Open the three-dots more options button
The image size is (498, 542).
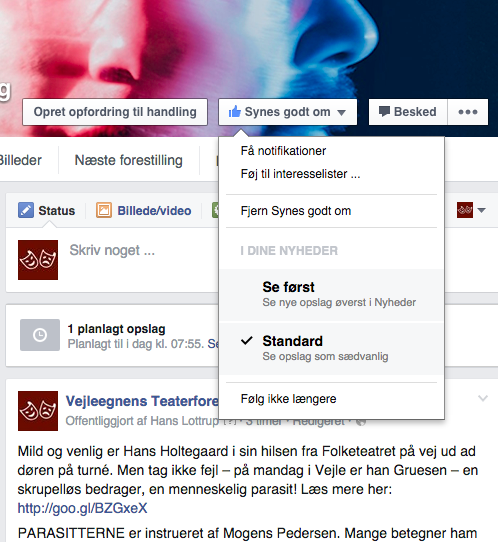click(x=468, y=112)
